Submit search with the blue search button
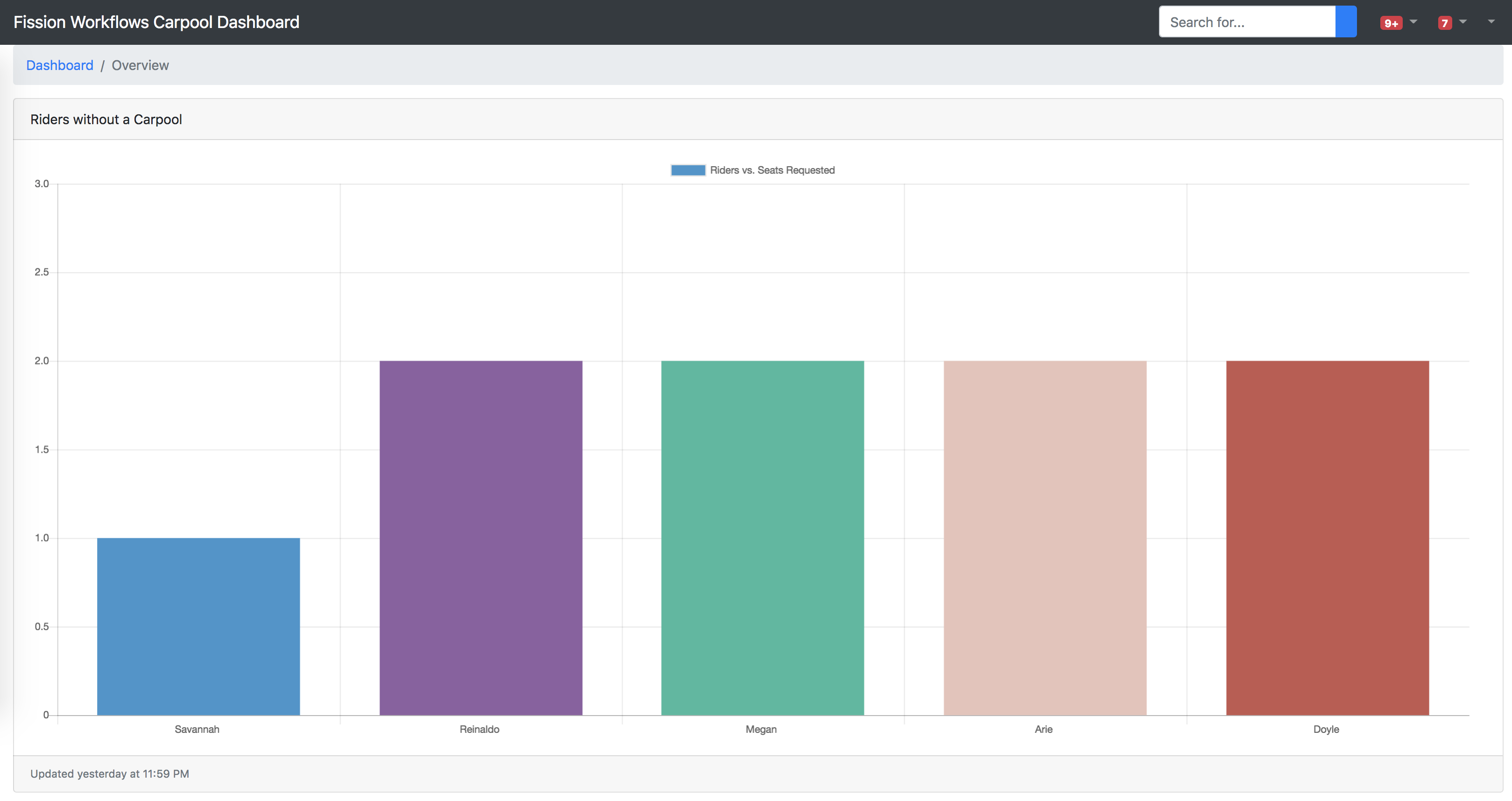Viewport: 1512px width, 801px height. coord(1346,22)
